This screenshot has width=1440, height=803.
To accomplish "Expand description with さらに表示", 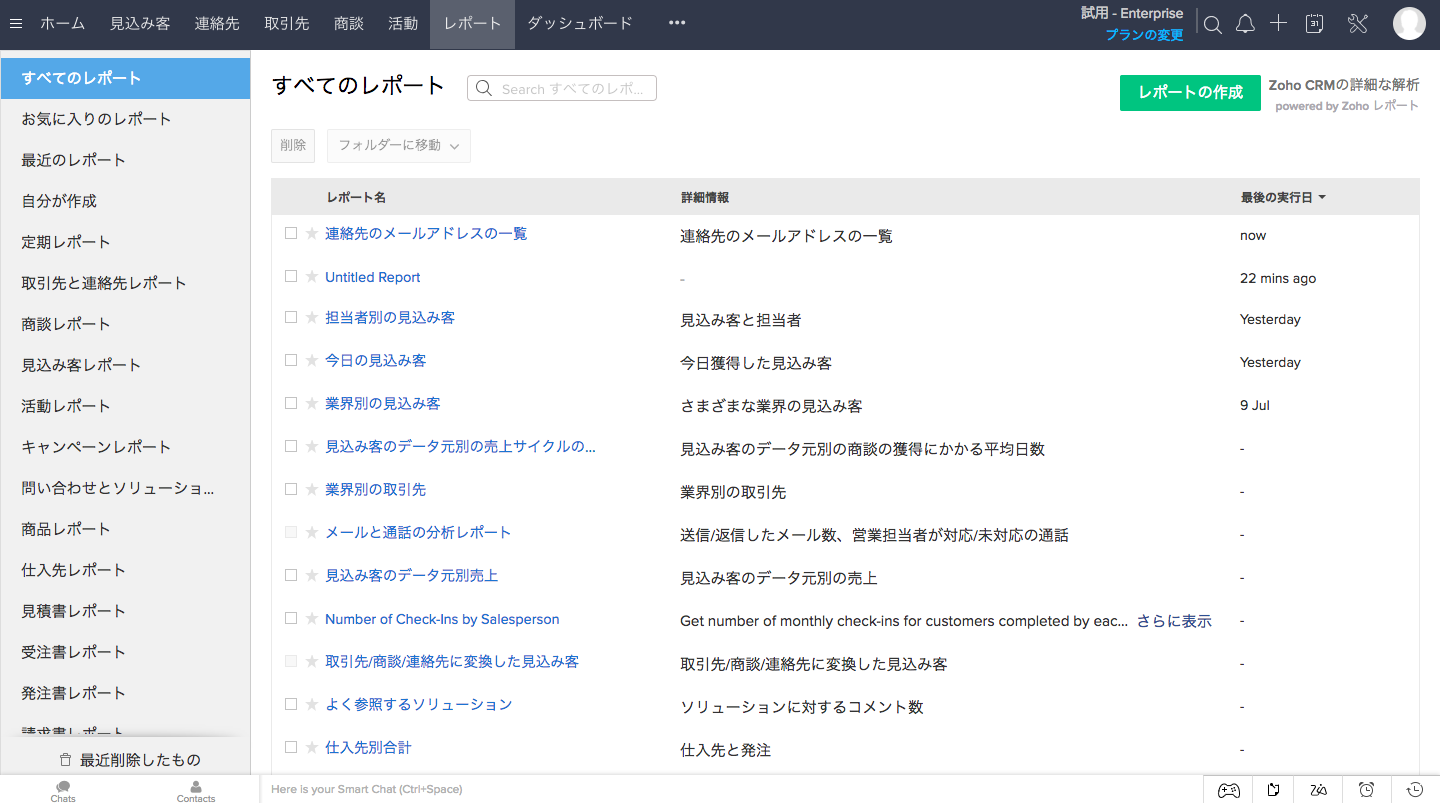I will point(1174,621).
